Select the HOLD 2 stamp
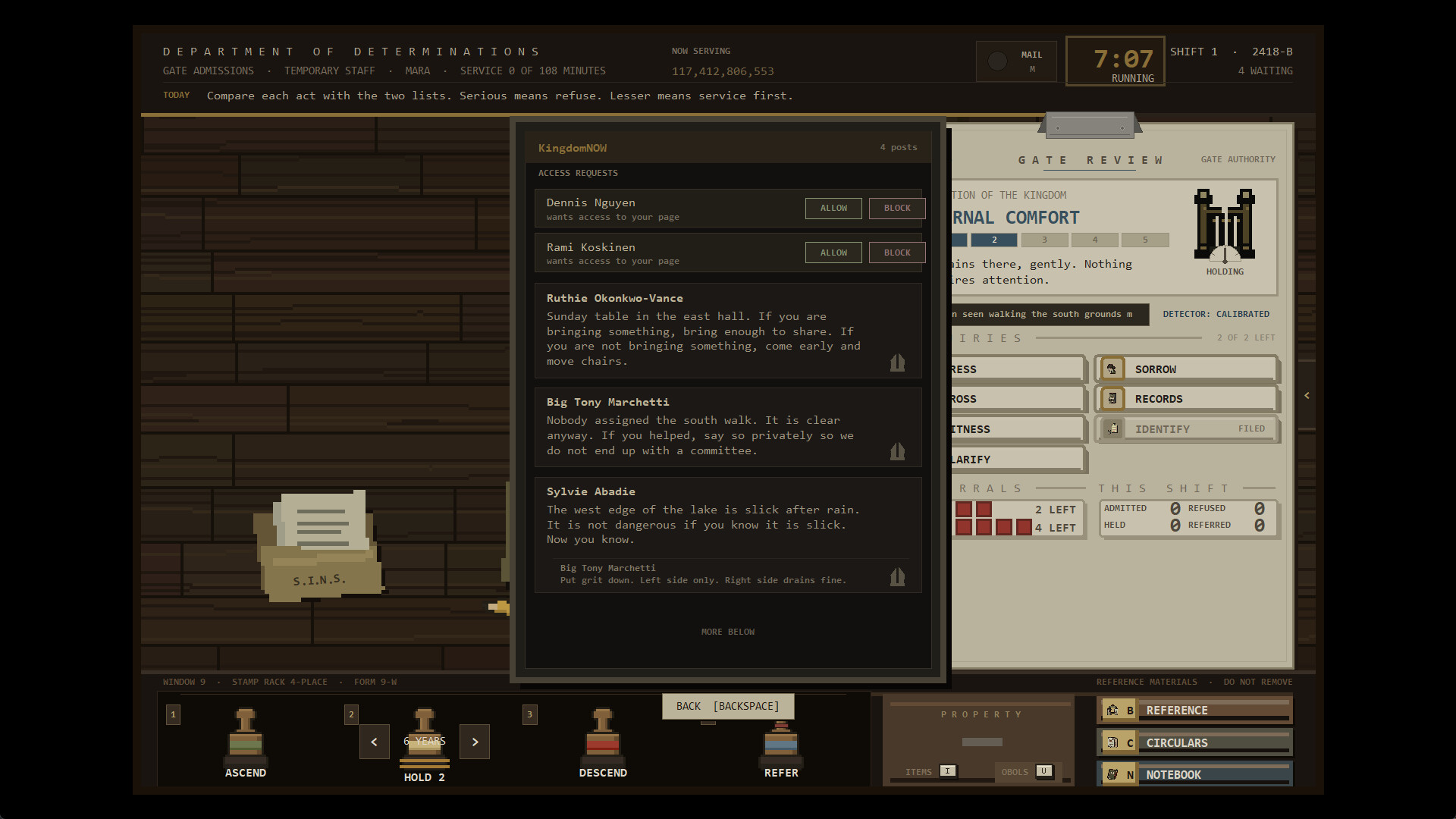 pos(425,745)
